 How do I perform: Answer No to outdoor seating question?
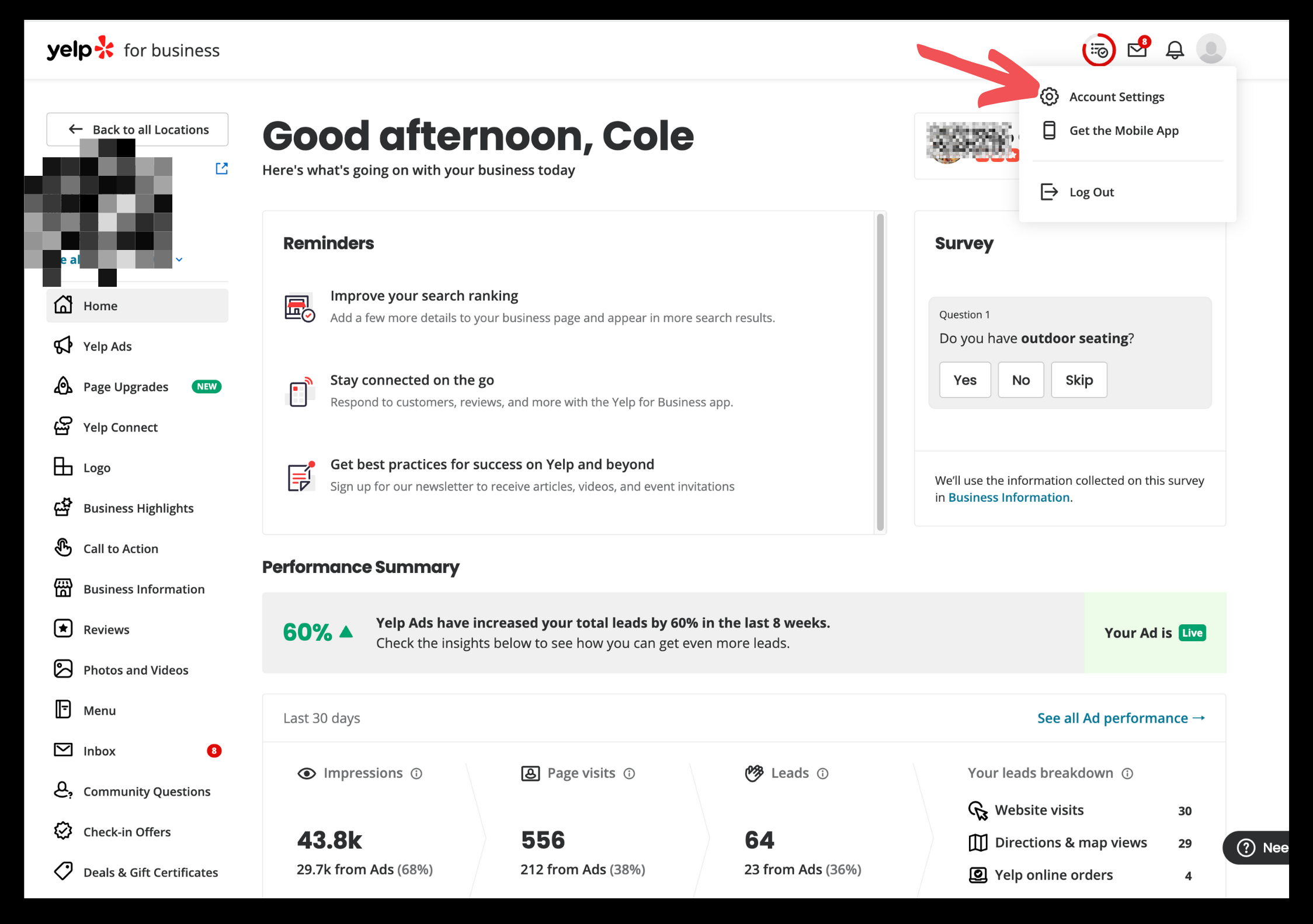[x=1020, y=380]
